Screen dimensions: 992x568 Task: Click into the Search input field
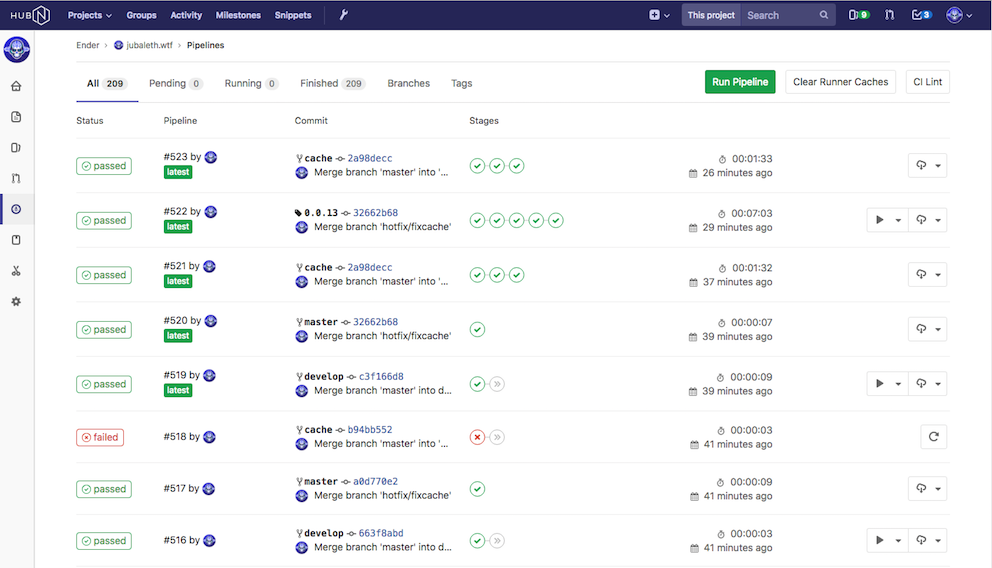click(781, 15)
